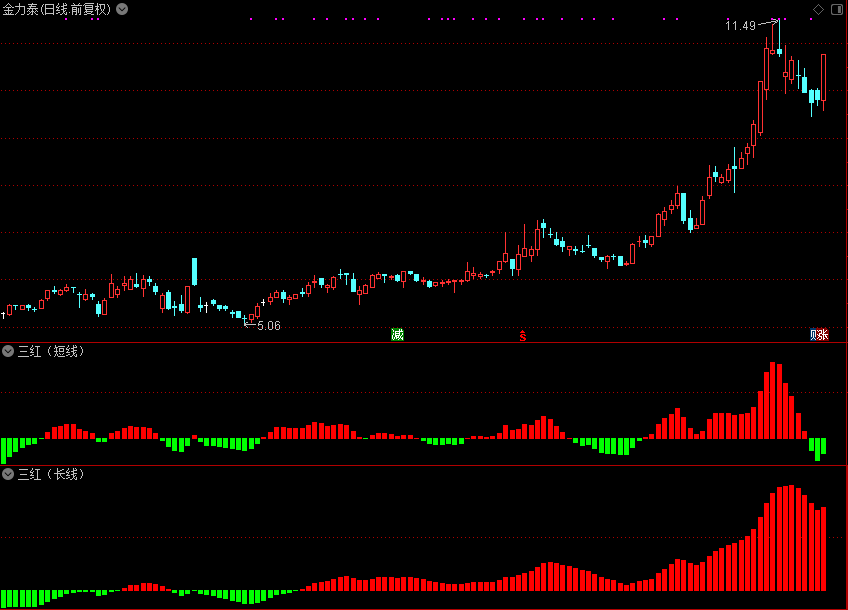Select the 三红（长线） indicator name label
The width and height of the screenshot is (848, 610).
(52, 474)
